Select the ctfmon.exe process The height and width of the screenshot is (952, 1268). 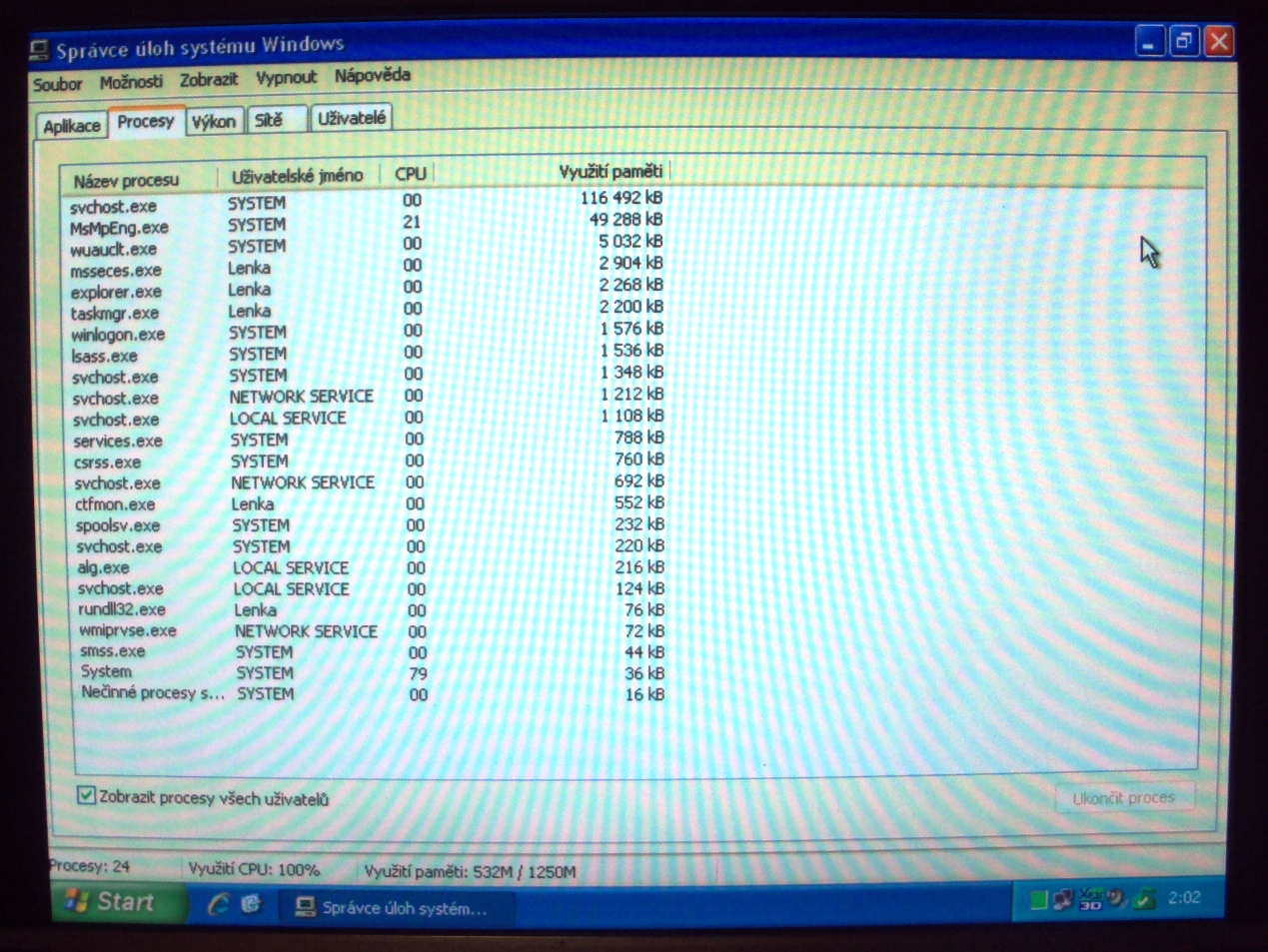369,504
